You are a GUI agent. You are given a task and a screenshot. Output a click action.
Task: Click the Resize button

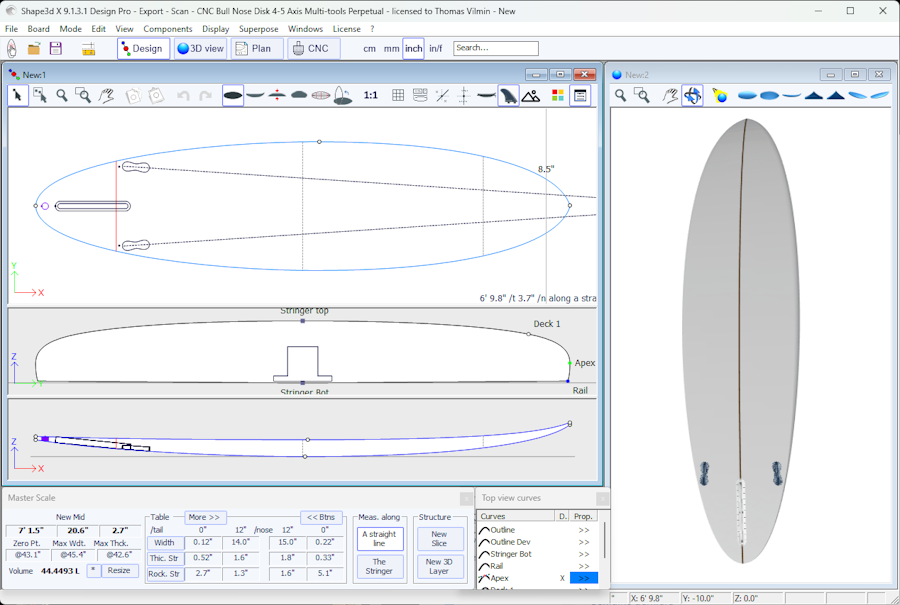click(119, 571)
